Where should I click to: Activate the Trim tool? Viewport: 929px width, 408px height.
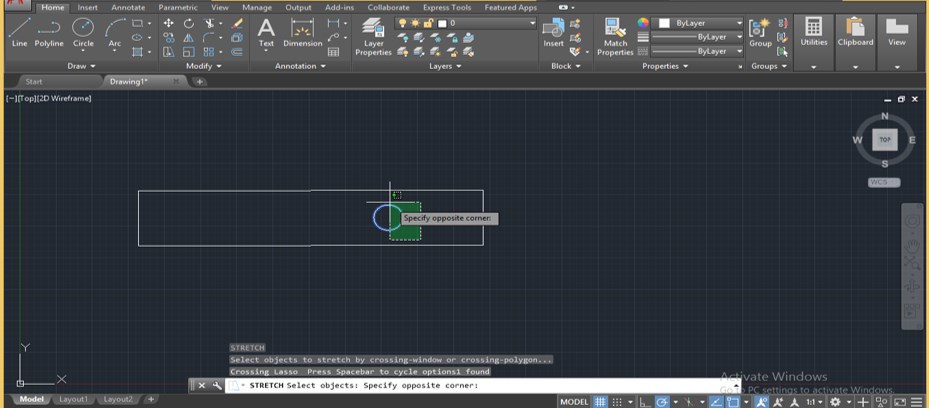coord(209,23)
